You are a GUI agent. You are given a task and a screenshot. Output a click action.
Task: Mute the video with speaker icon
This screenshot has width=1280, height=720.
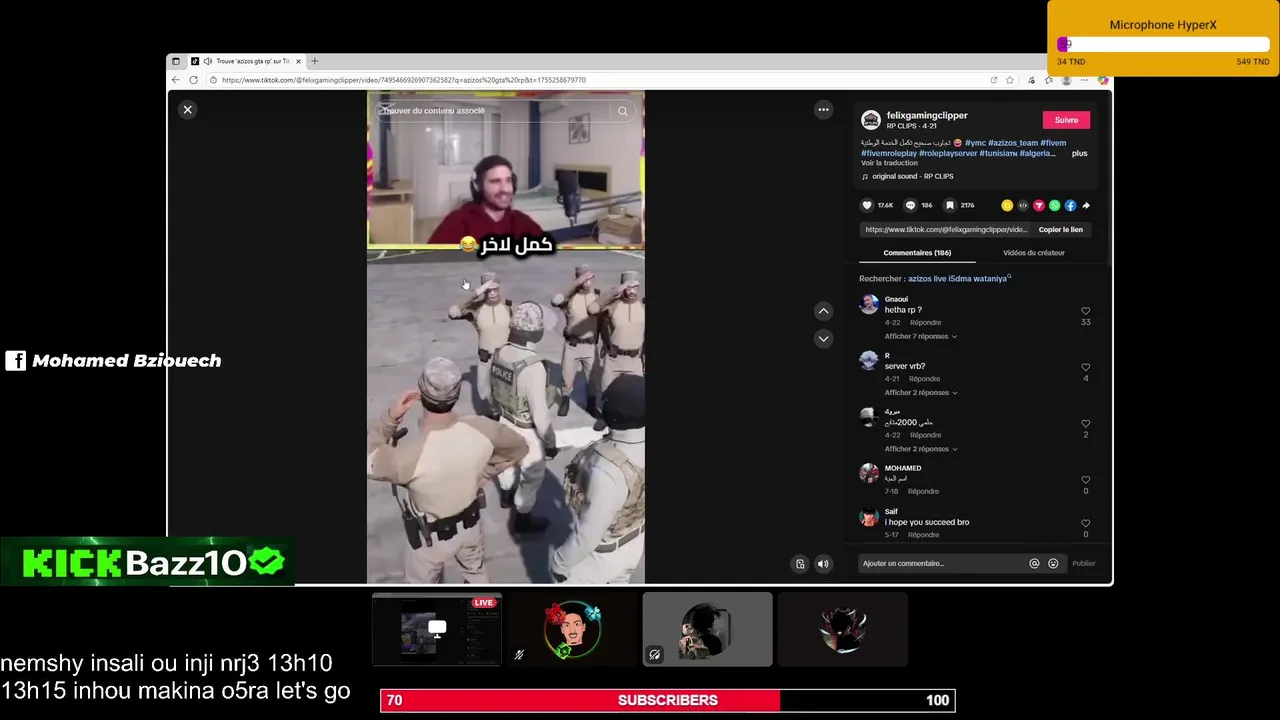pyautogui.click(x=823, y=564)
